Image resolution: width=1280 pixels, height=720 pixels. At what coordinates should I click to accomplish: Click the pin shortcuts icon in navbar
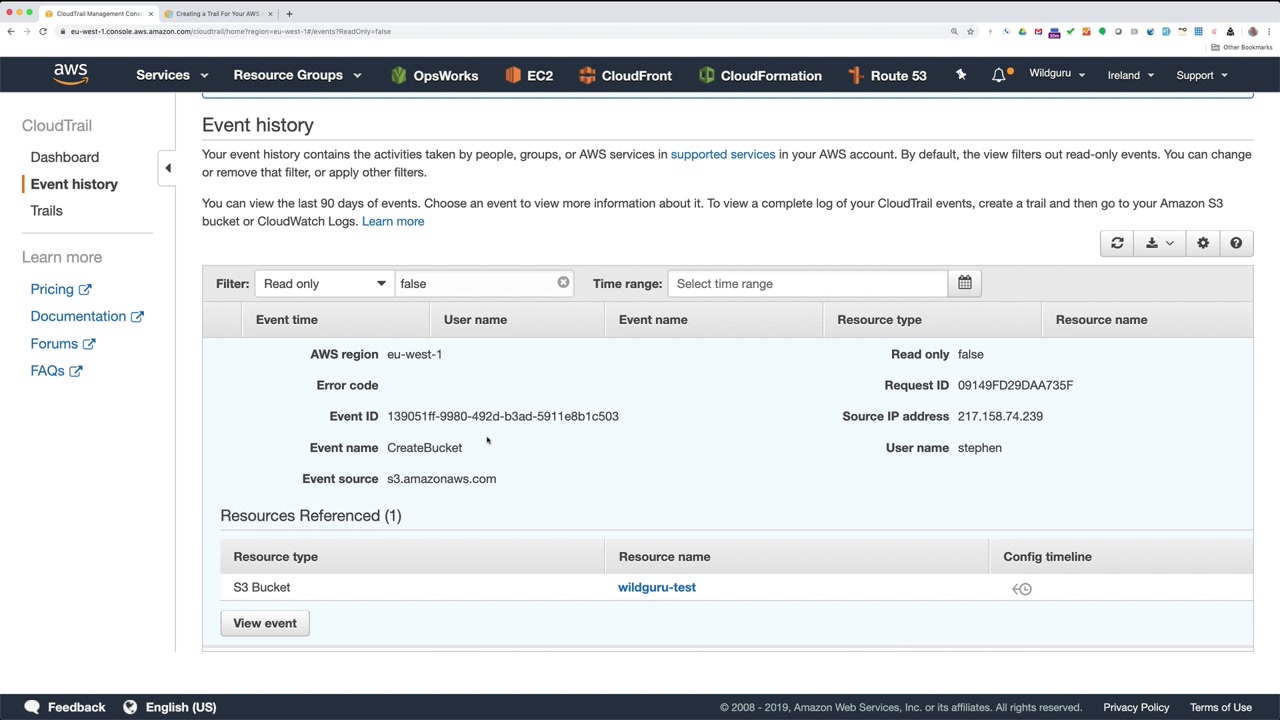point(961,75)
